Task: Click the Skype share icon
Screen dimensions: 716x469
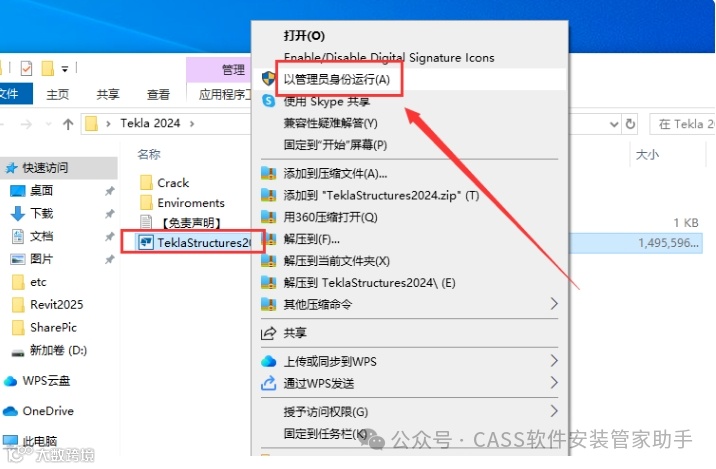Action: pos(268,100)
